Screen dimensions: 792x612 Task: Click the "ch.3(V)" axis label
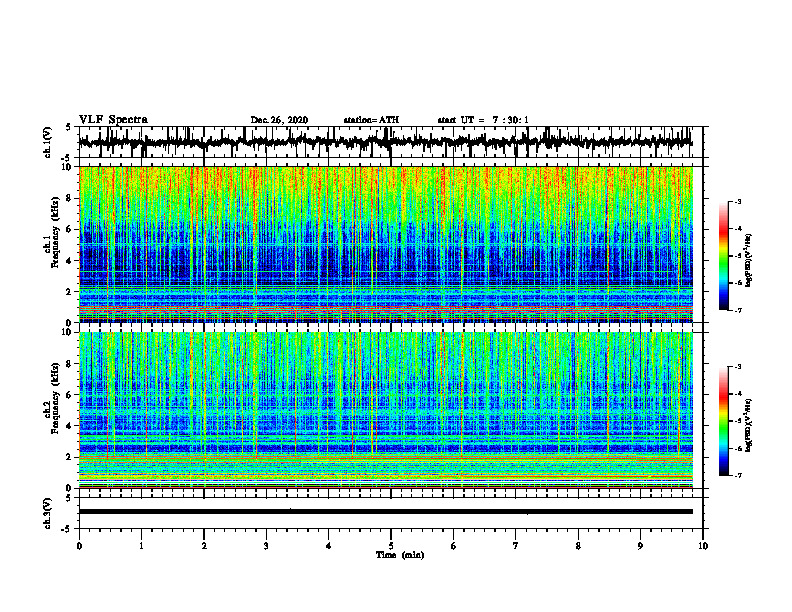(48, 513)
